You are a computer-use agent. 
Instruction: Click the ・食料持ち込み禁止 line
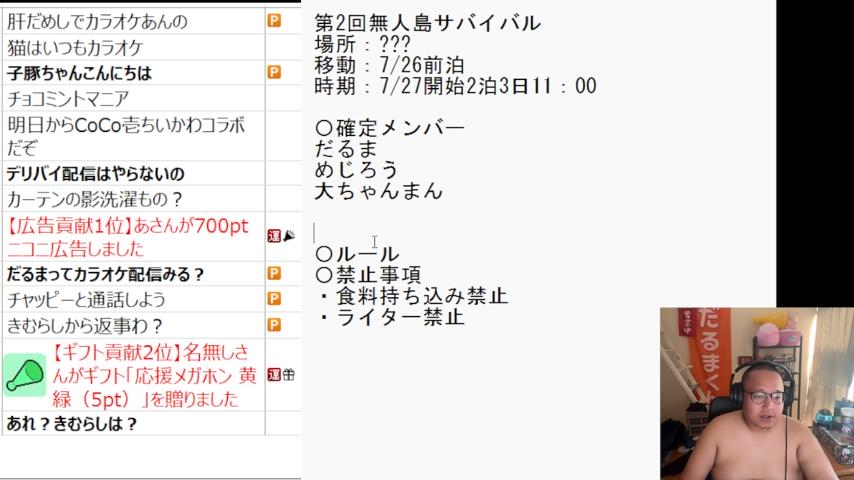coord(412,296)
